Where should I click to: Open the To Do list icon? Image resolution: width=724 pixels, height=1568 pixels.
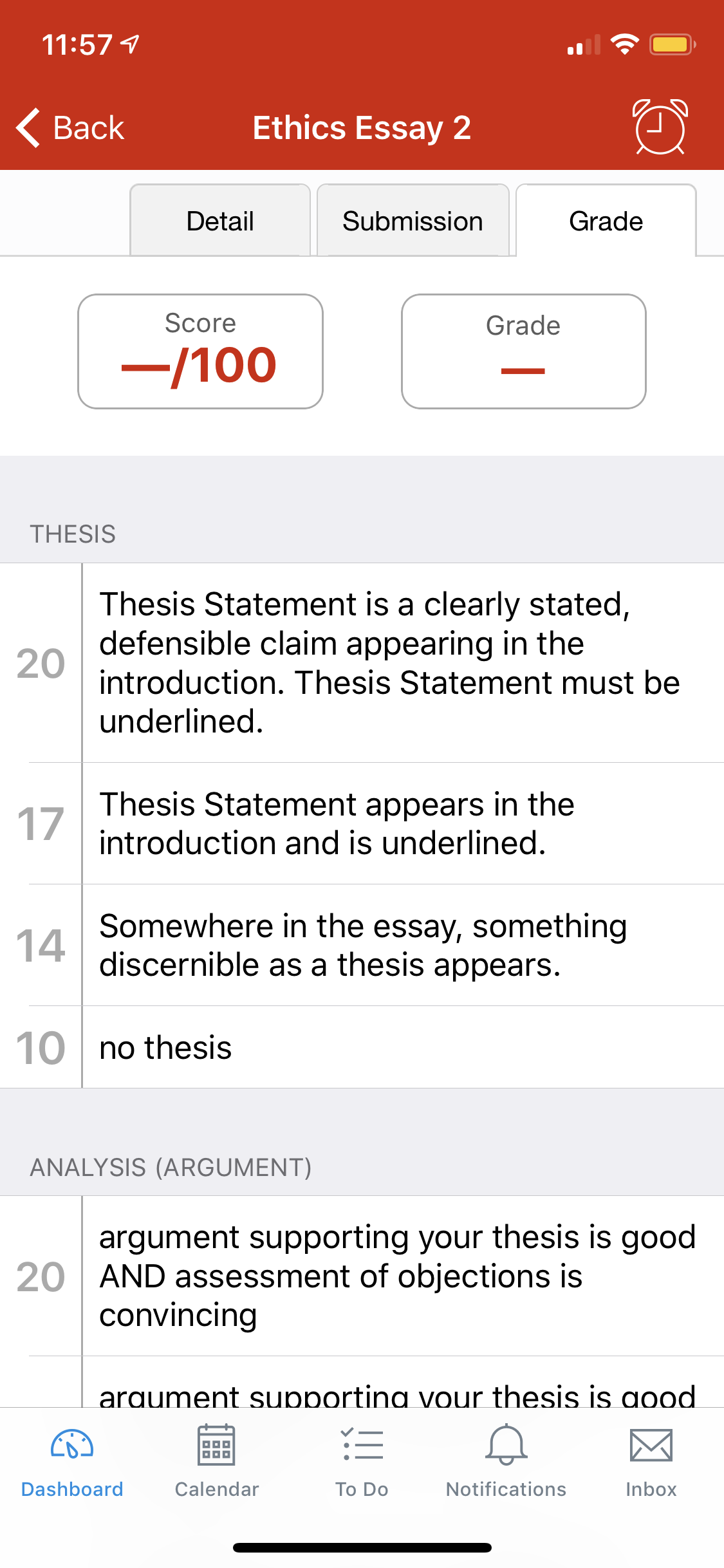(362, 1445)
